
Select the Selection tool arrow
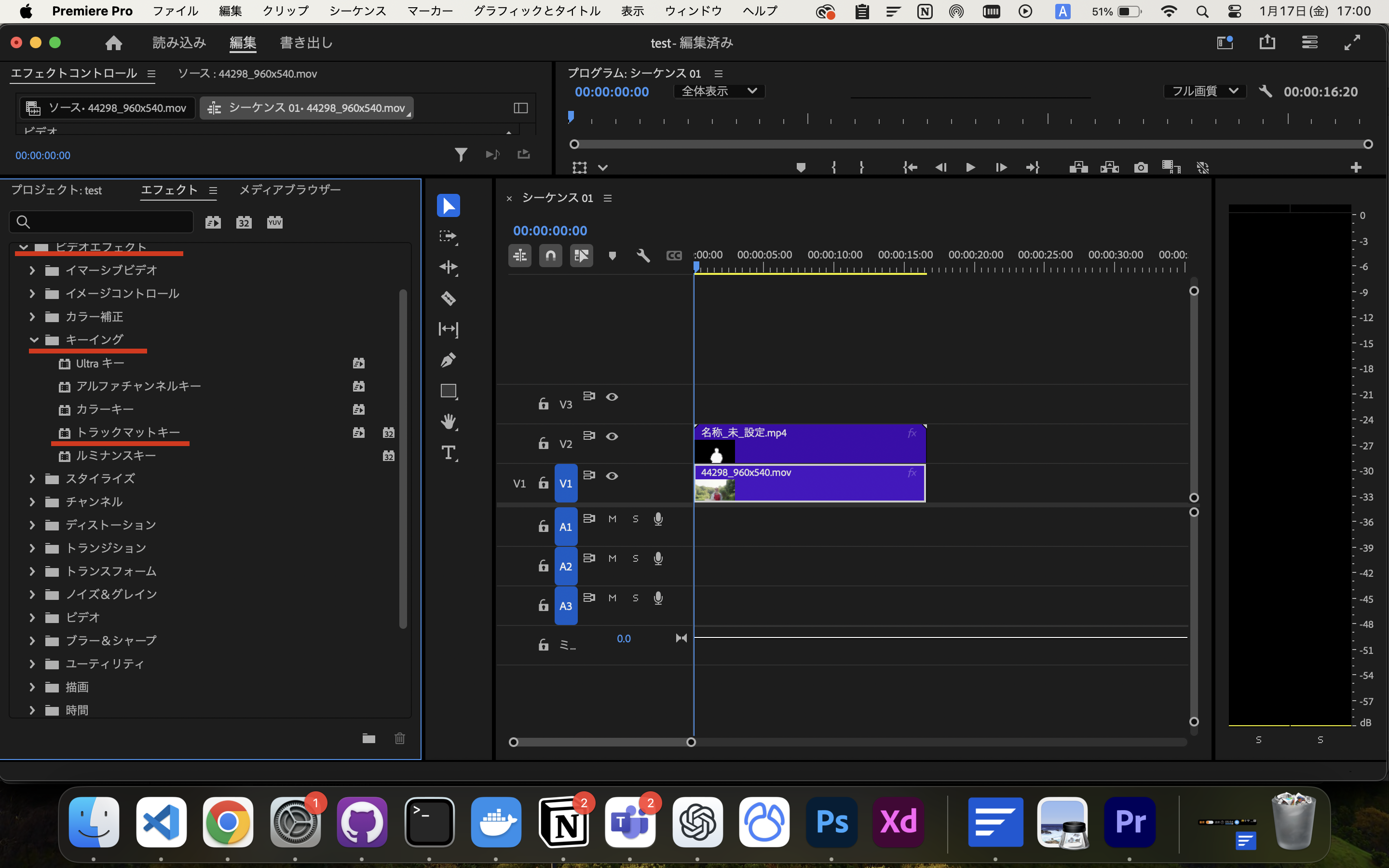(448, 205)
